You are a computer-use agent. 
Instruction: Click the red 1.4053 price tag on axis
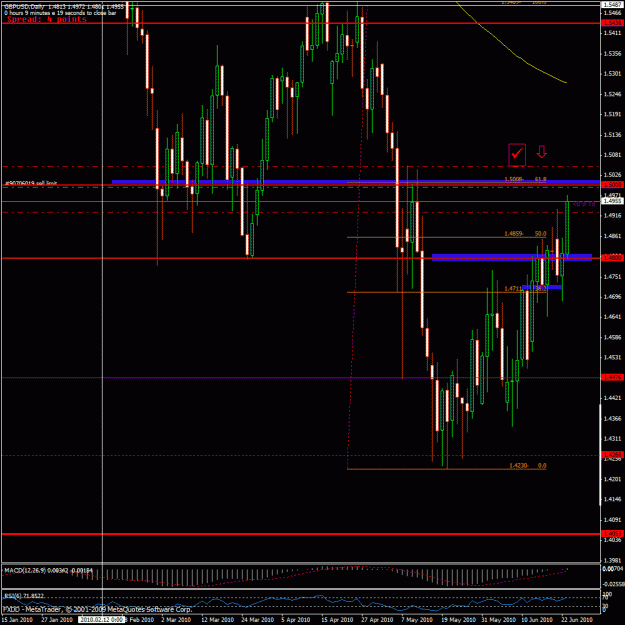pyautogui.click(x=613, y=534)
